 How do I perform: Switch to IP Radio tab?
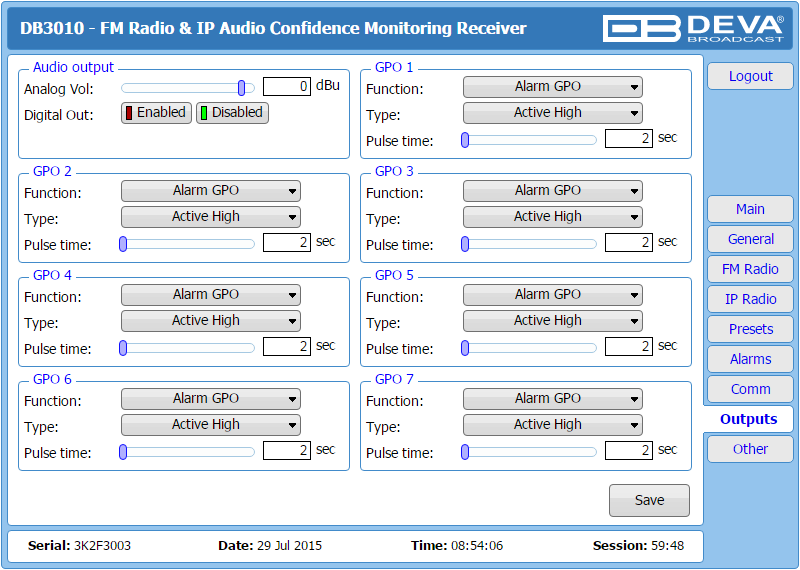750,300
